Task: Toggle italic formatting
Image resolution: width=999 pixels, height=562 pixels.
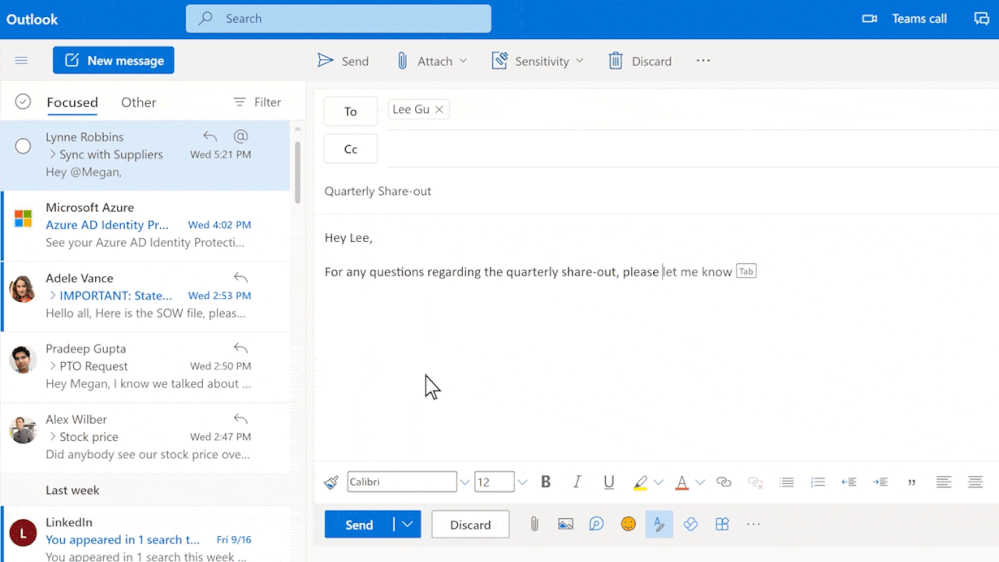Action: [x=577, y=482]
